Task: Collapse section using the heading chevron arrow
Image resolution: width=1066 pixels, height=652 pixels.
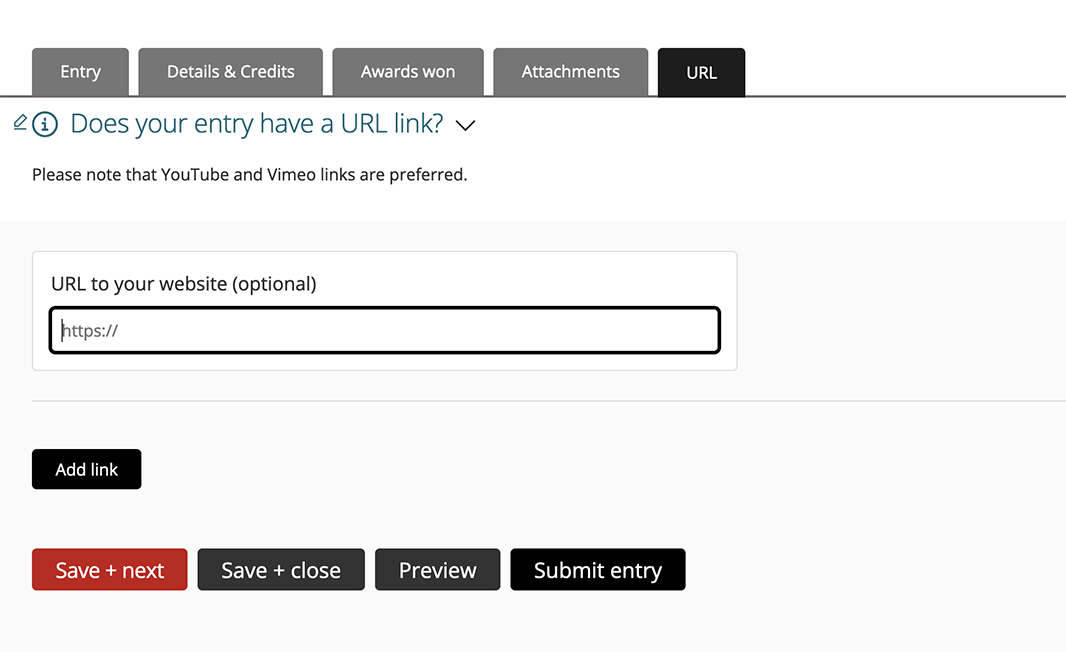Action: click(x=465, y=126)
